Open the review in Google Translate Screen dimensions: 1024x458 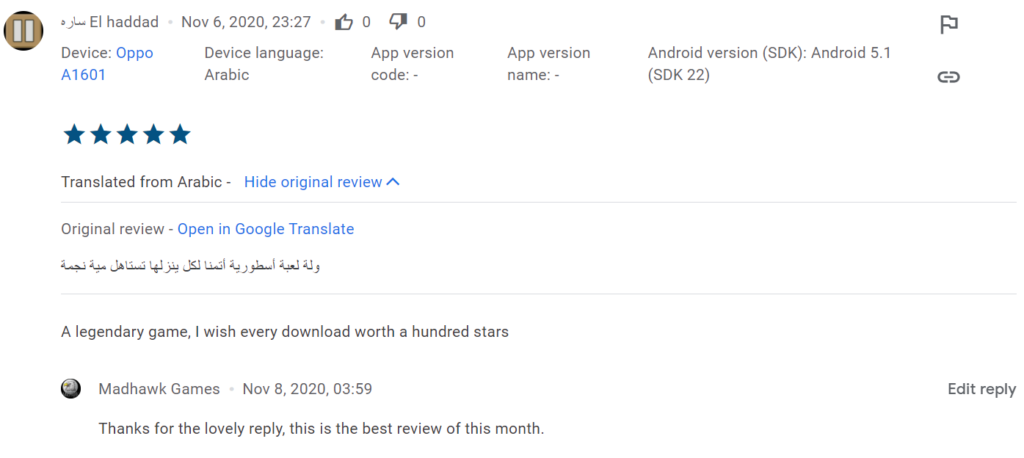click(265, 229)
